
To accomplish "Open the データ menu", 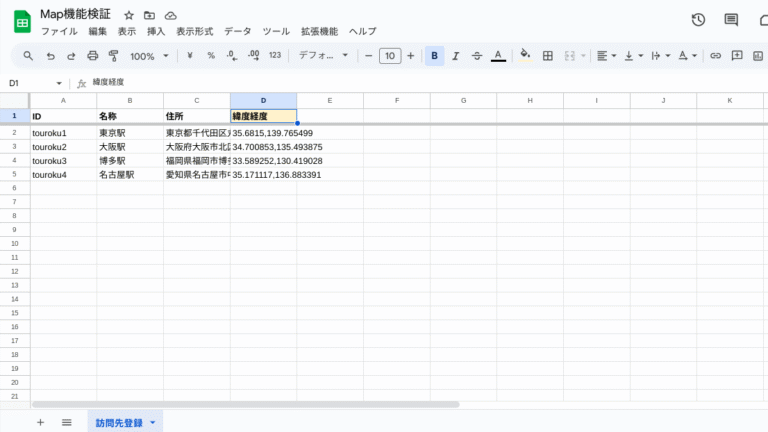I will (x=238, y=32).
